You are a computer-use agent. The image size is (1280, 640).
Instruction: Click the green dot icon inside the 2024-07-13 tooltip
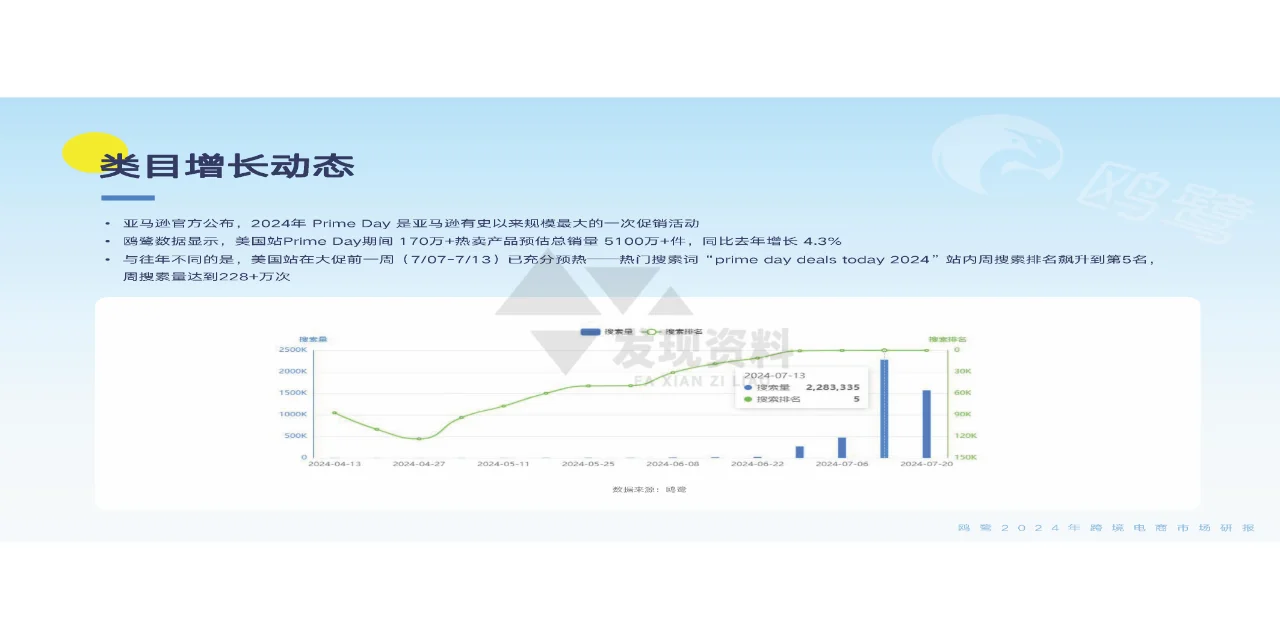click(747, 399)
